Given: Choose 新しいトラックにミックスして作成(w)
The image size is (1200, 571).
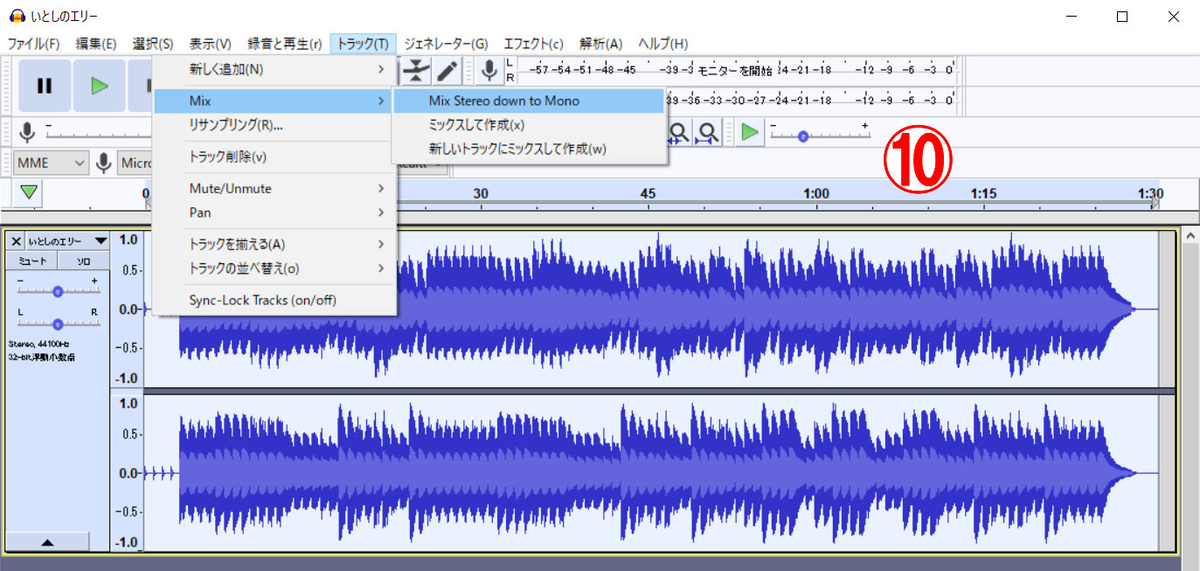Looking at the screenshot, I should coord(528,149).
